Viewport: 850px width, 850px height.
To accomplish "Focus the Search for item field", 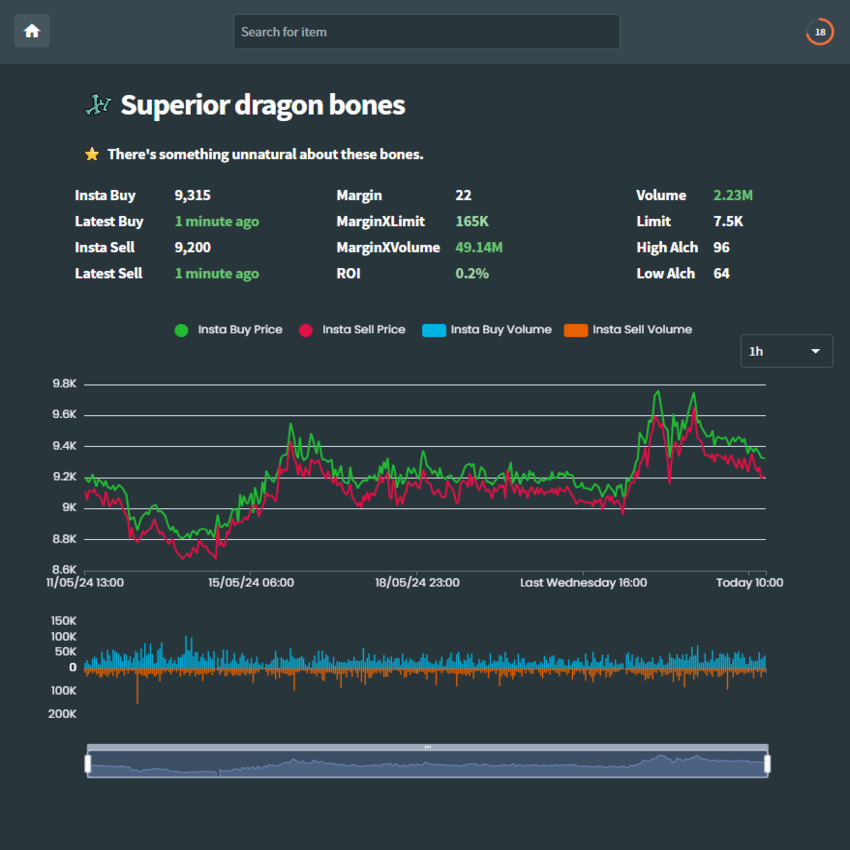I will tap(426, 32).
